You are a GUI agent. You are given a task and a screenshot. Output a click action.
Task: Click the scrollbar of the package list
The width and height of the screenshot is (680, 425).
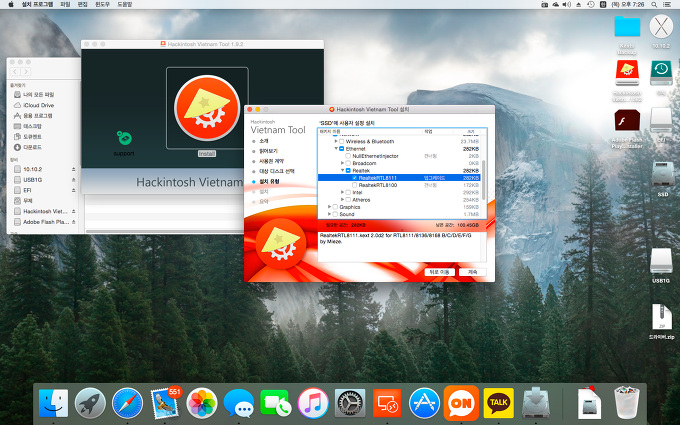coord(484,180)
